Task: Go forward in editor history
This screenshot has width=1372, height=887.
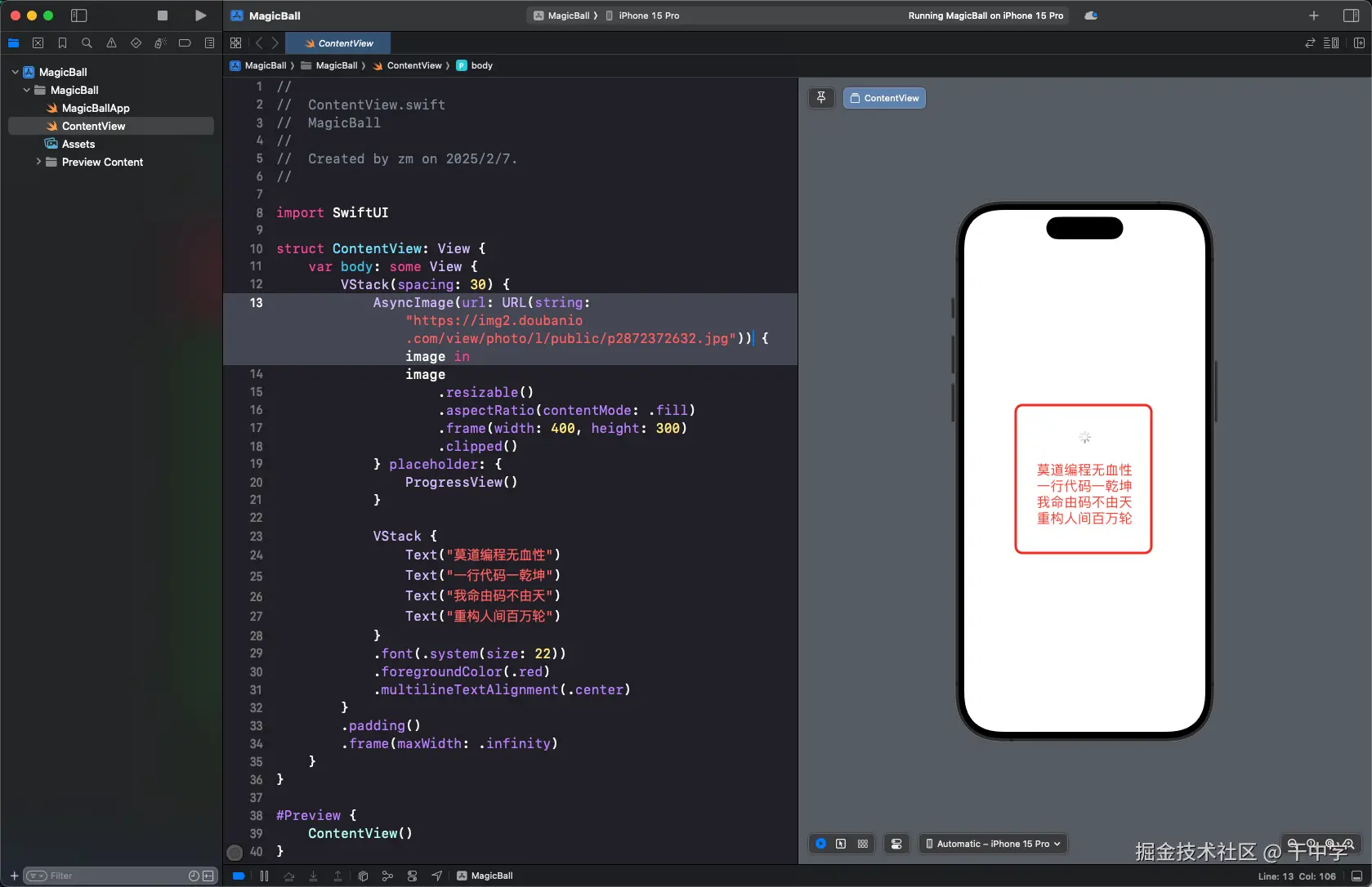Action: pos(275,43)
